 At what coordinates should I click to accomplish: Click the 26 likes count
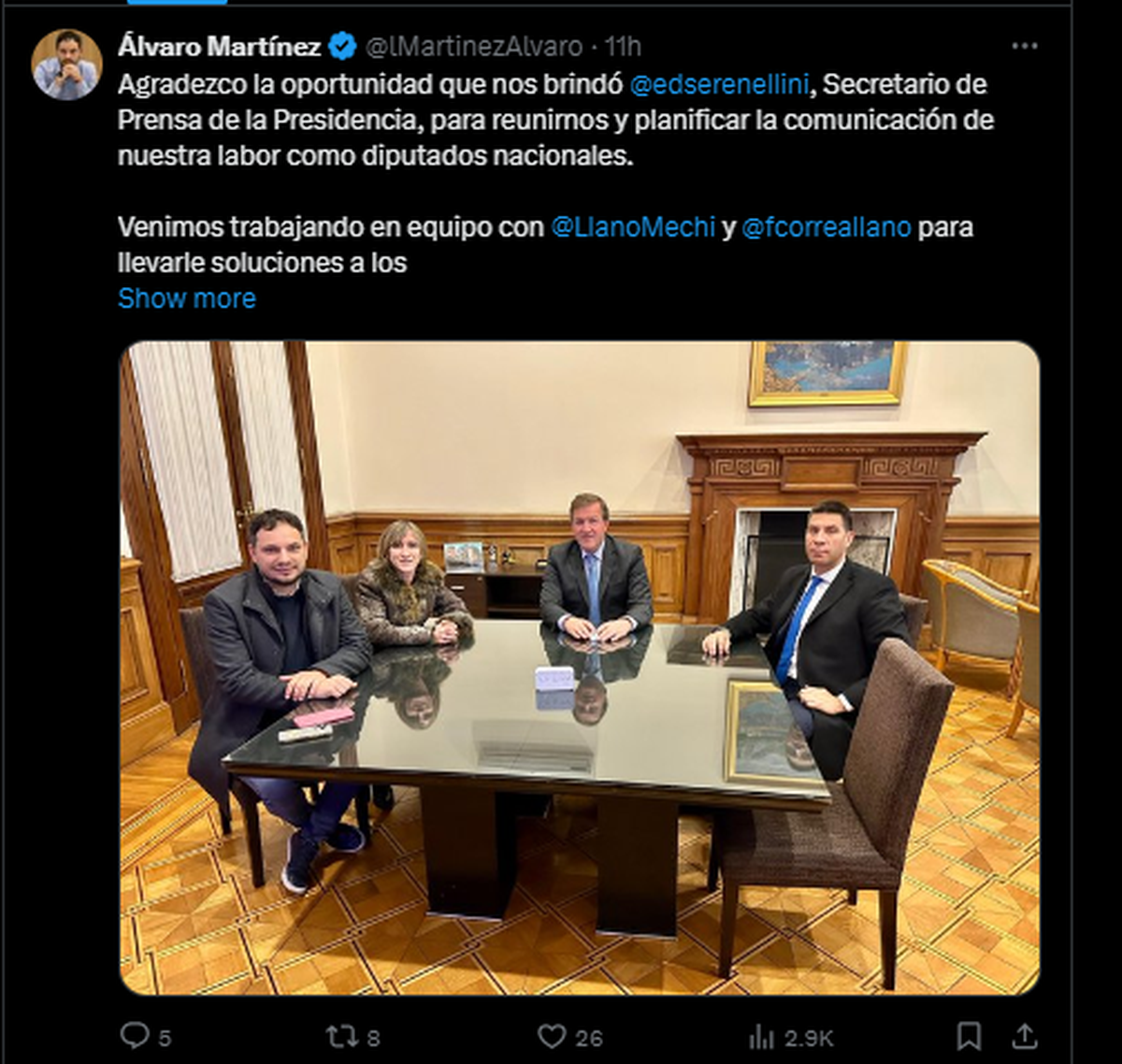(589, 1037)
